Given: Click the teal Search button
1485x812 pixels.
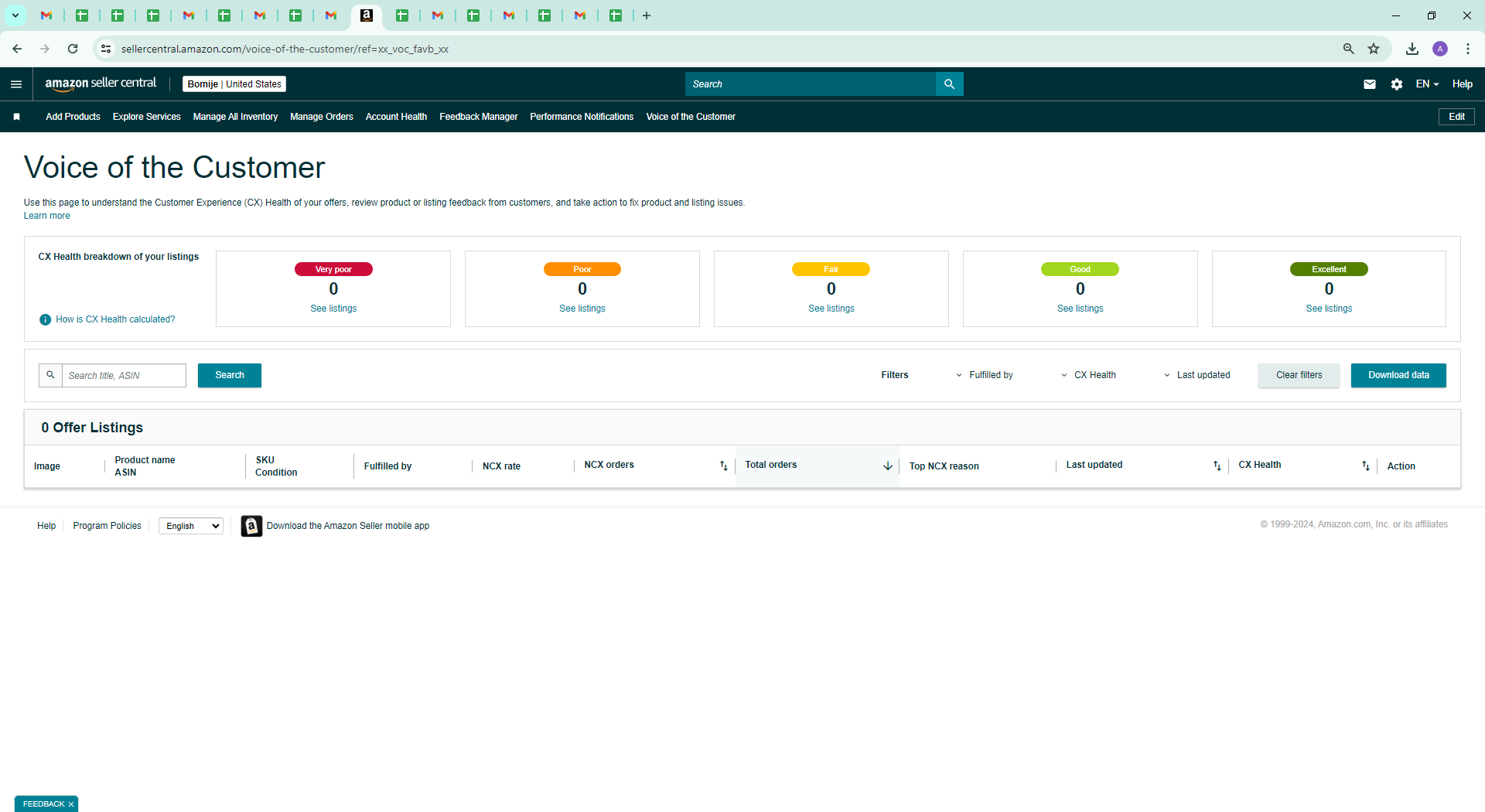Looking at the screenshot, I should click(230, 375).
